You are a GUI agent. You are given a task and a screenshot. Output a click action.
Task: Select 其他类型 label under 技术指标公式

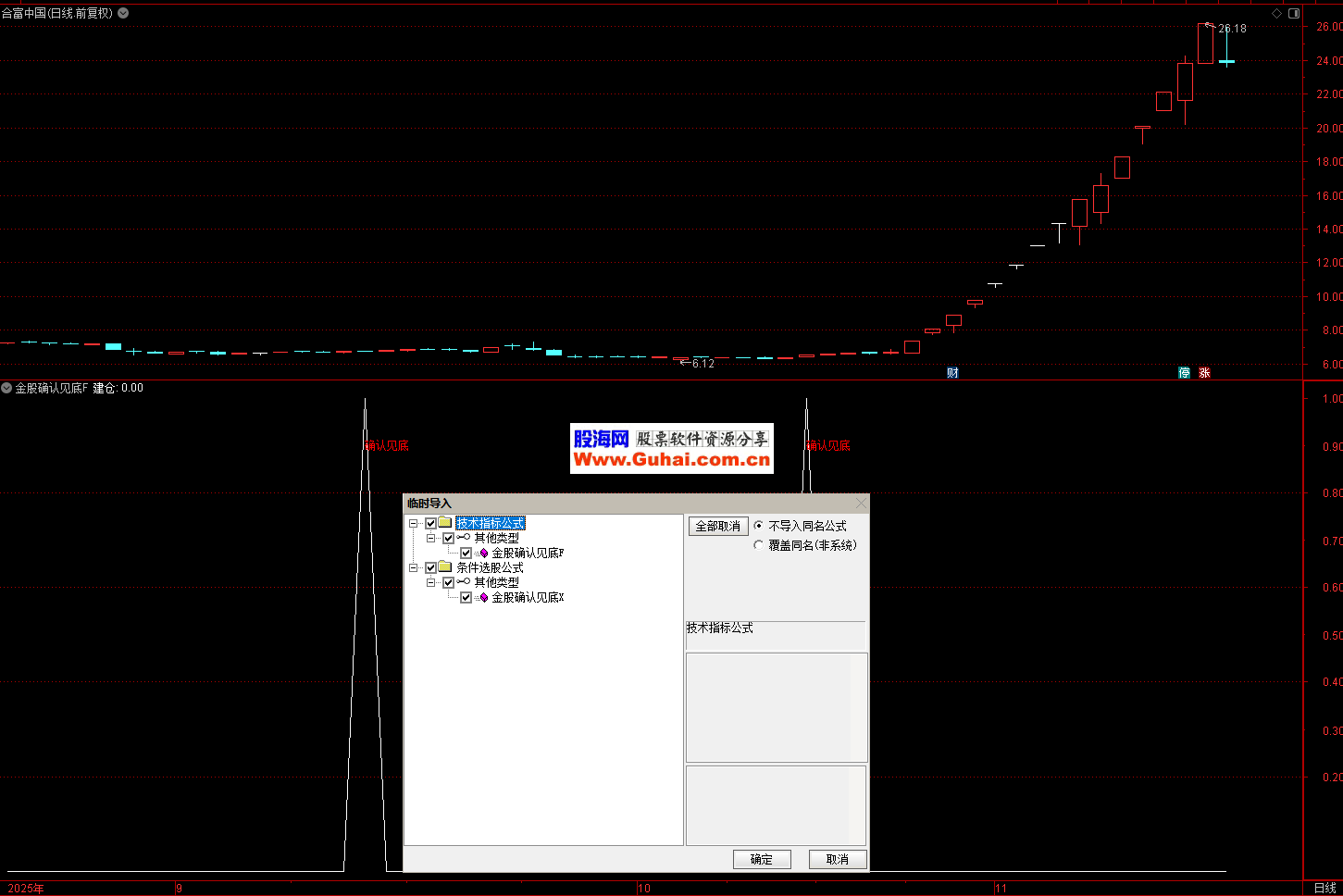click(x=497, y=538)
